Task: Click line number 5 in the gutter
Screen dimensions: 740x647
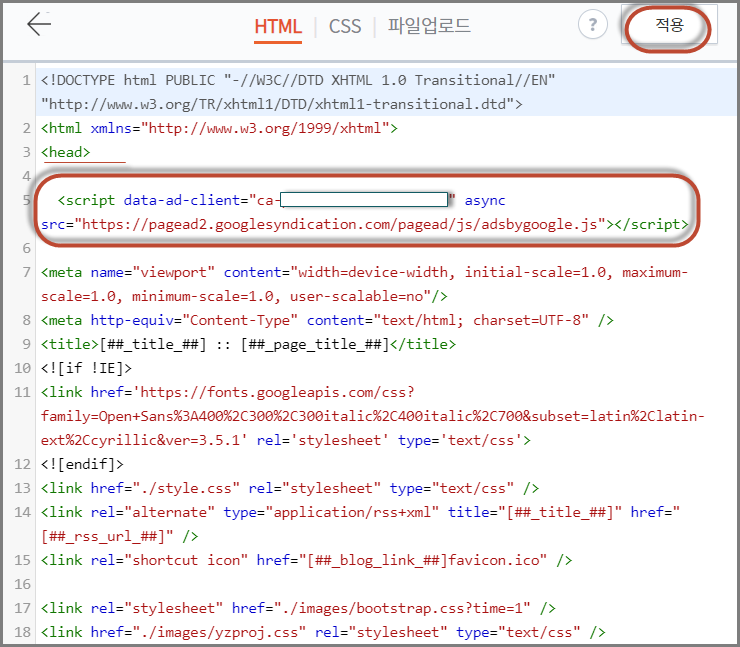Action: pos(26,201)
